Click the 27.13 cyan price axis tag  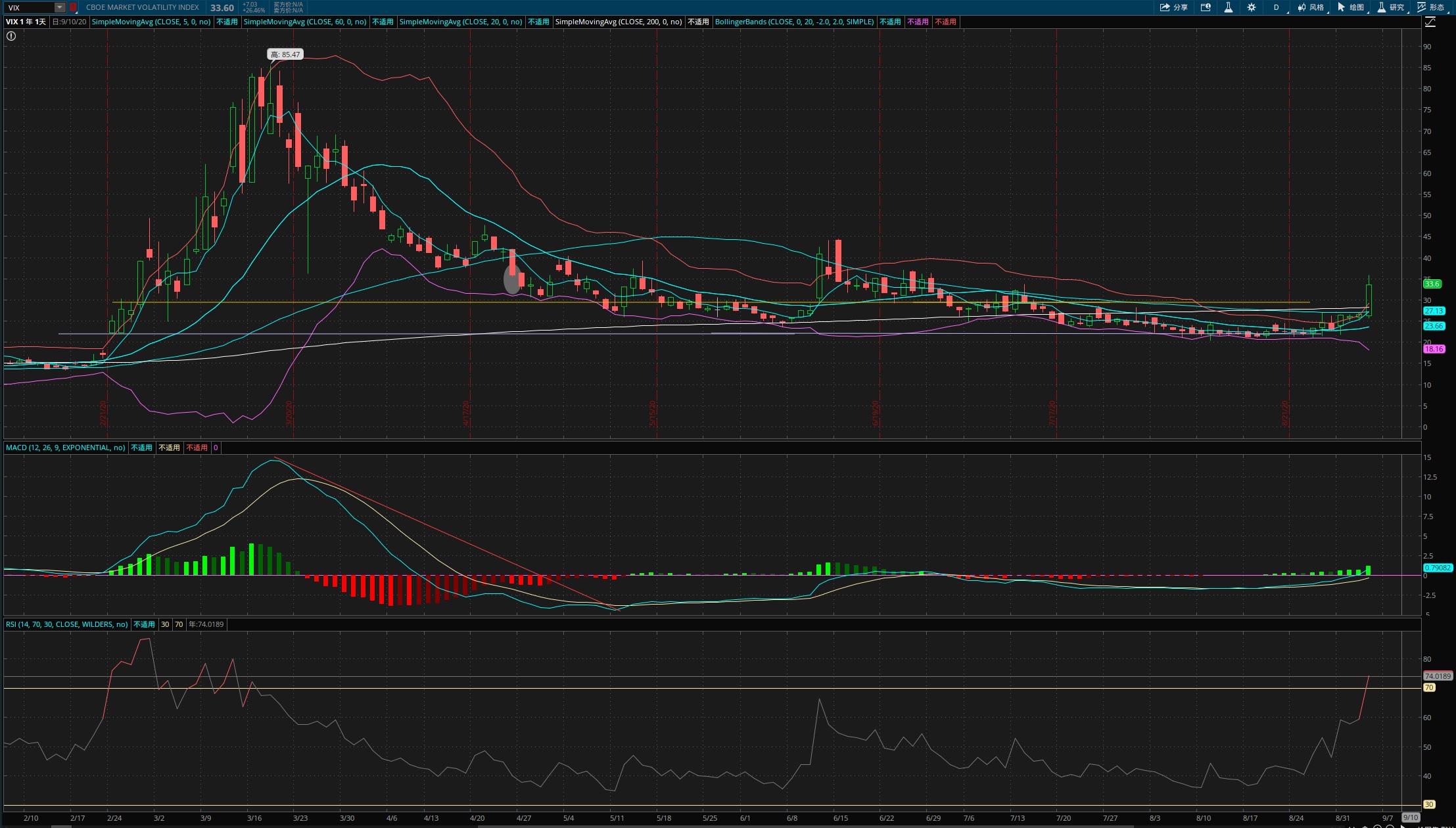click(1434, 311)
